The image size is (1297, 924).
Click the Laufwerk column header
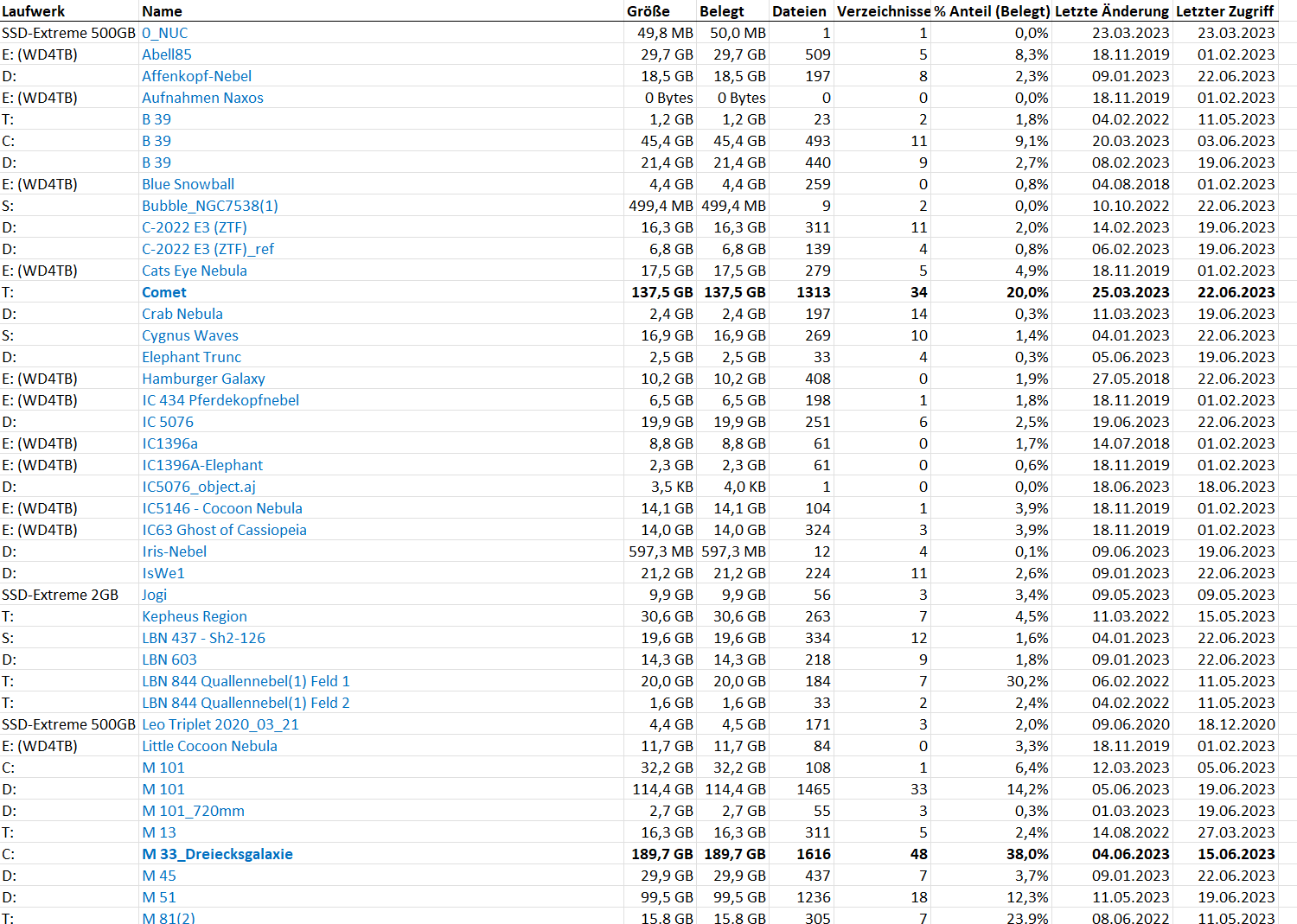34,11
